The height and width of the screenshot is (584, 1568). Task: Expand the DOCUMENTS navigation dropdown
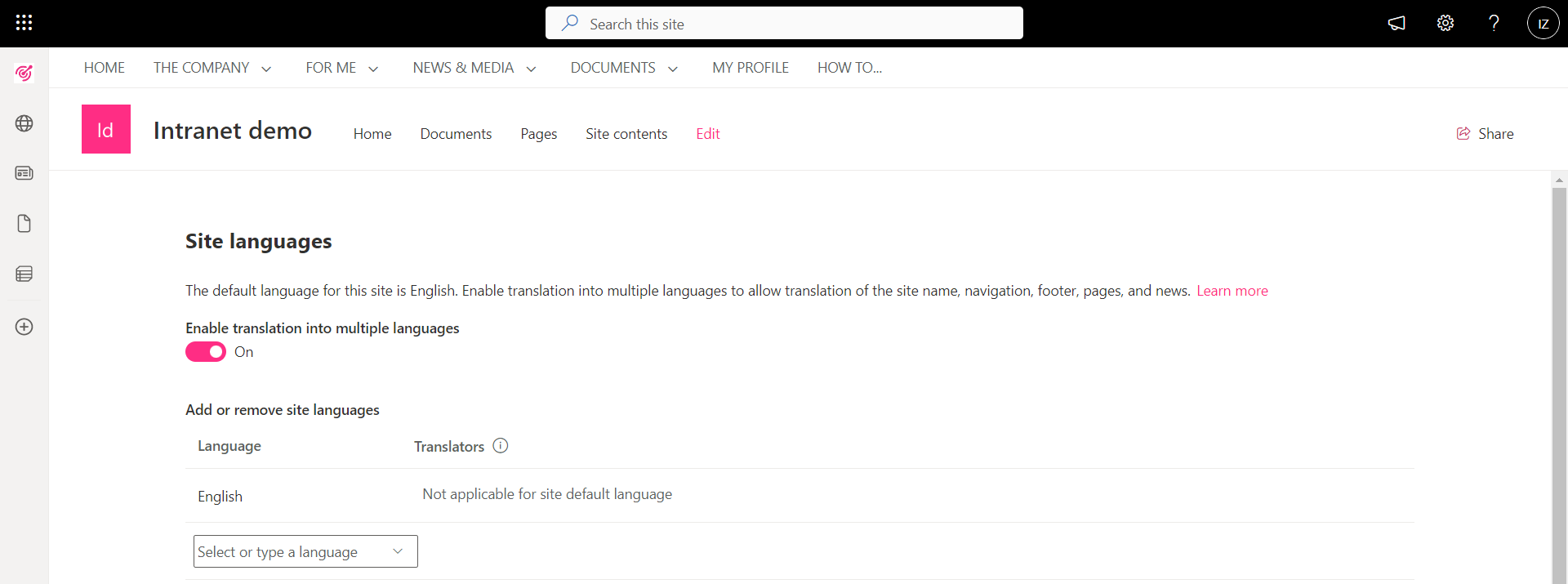pyautogui.click(x=673, y=69)
